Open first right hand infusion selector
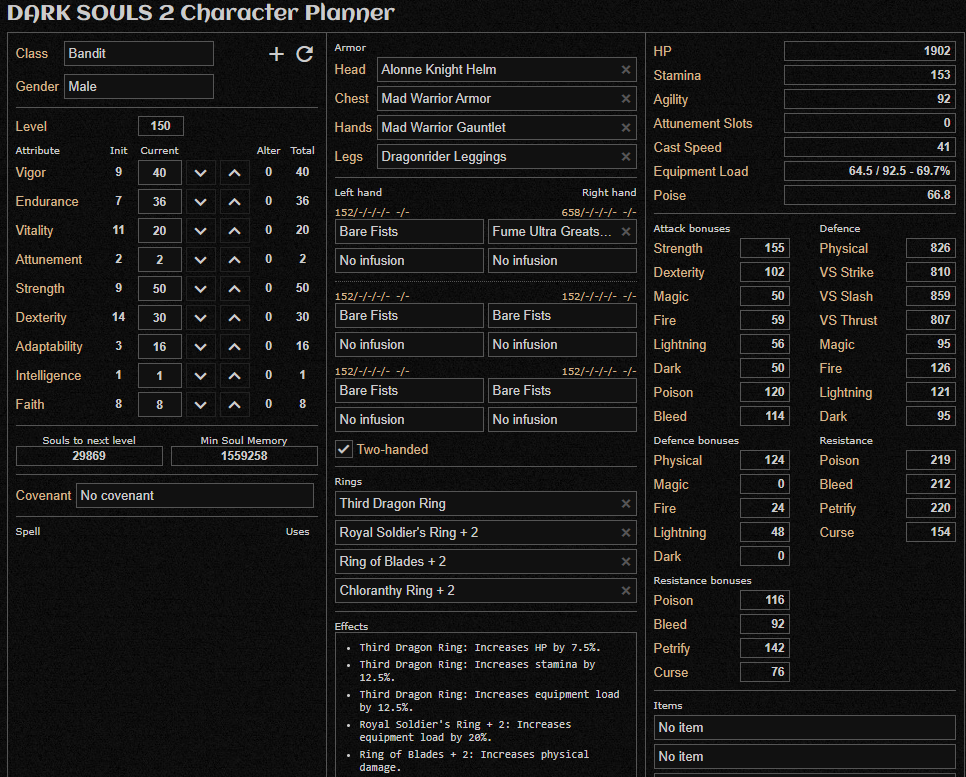The height and width of the screenshot is (777, 966). pos(562,261)
